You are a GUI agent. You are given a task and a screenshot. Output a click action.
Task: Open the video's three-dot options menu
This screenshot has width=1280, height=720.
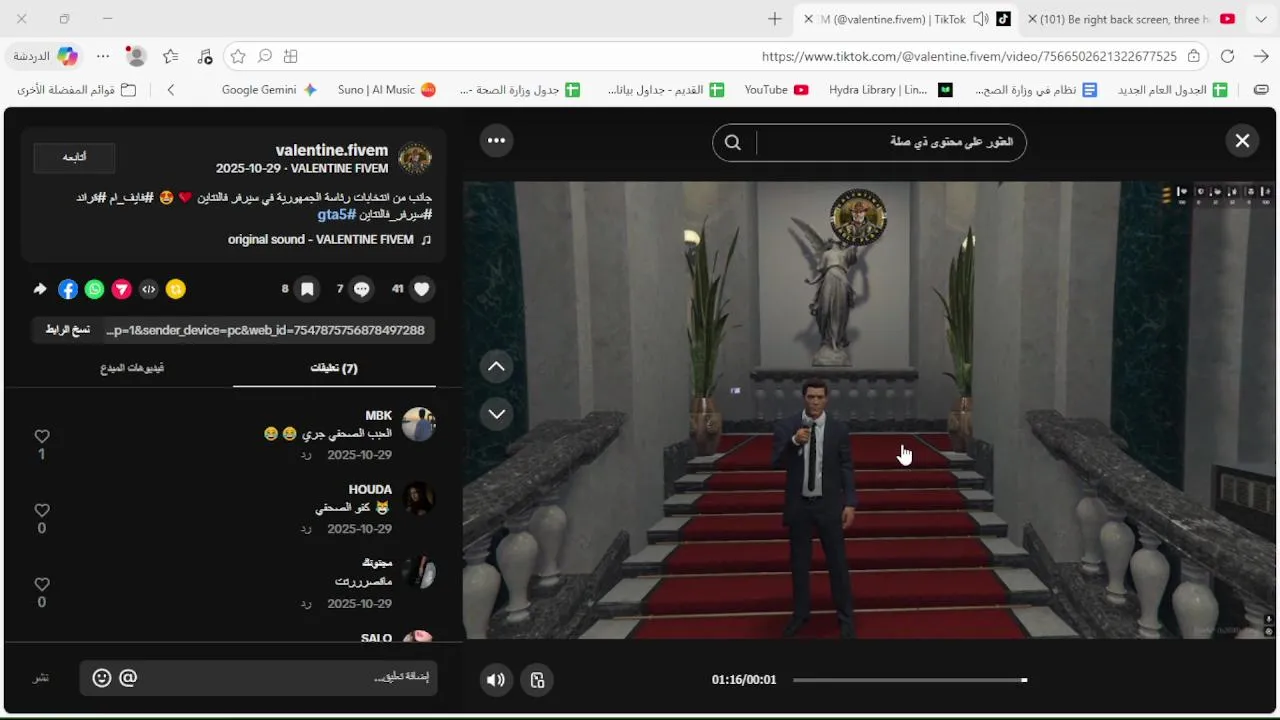coord(496,141)
